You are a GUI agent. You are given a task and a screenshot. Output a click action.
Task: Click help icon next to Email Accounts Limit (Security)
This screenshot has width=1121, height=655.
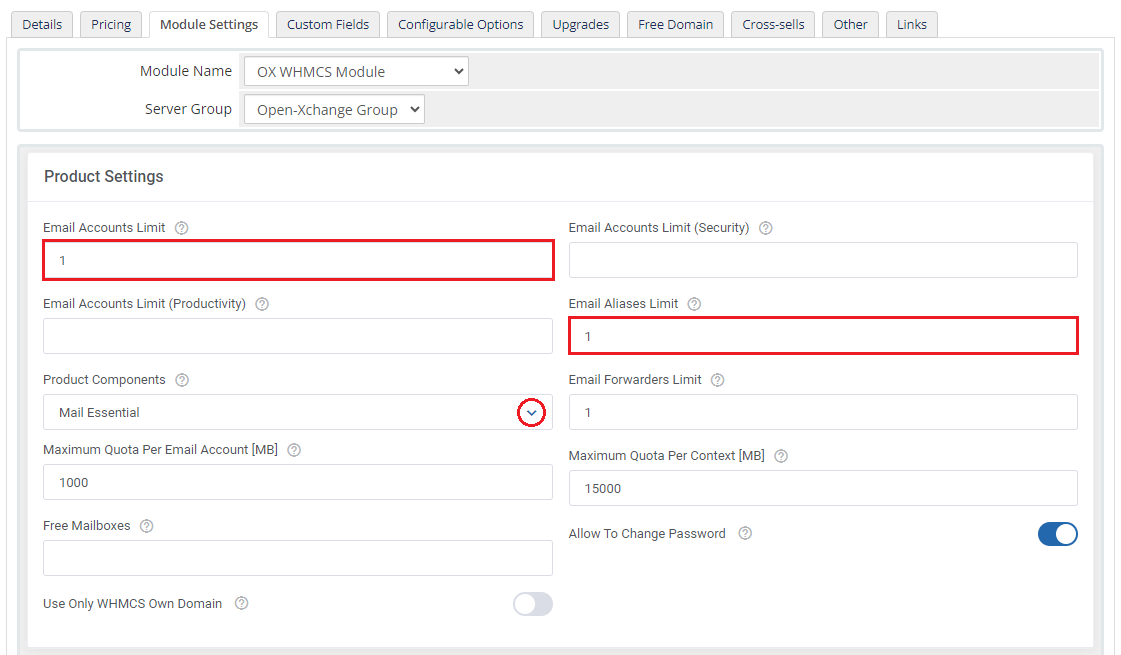(x=765, y=228)
